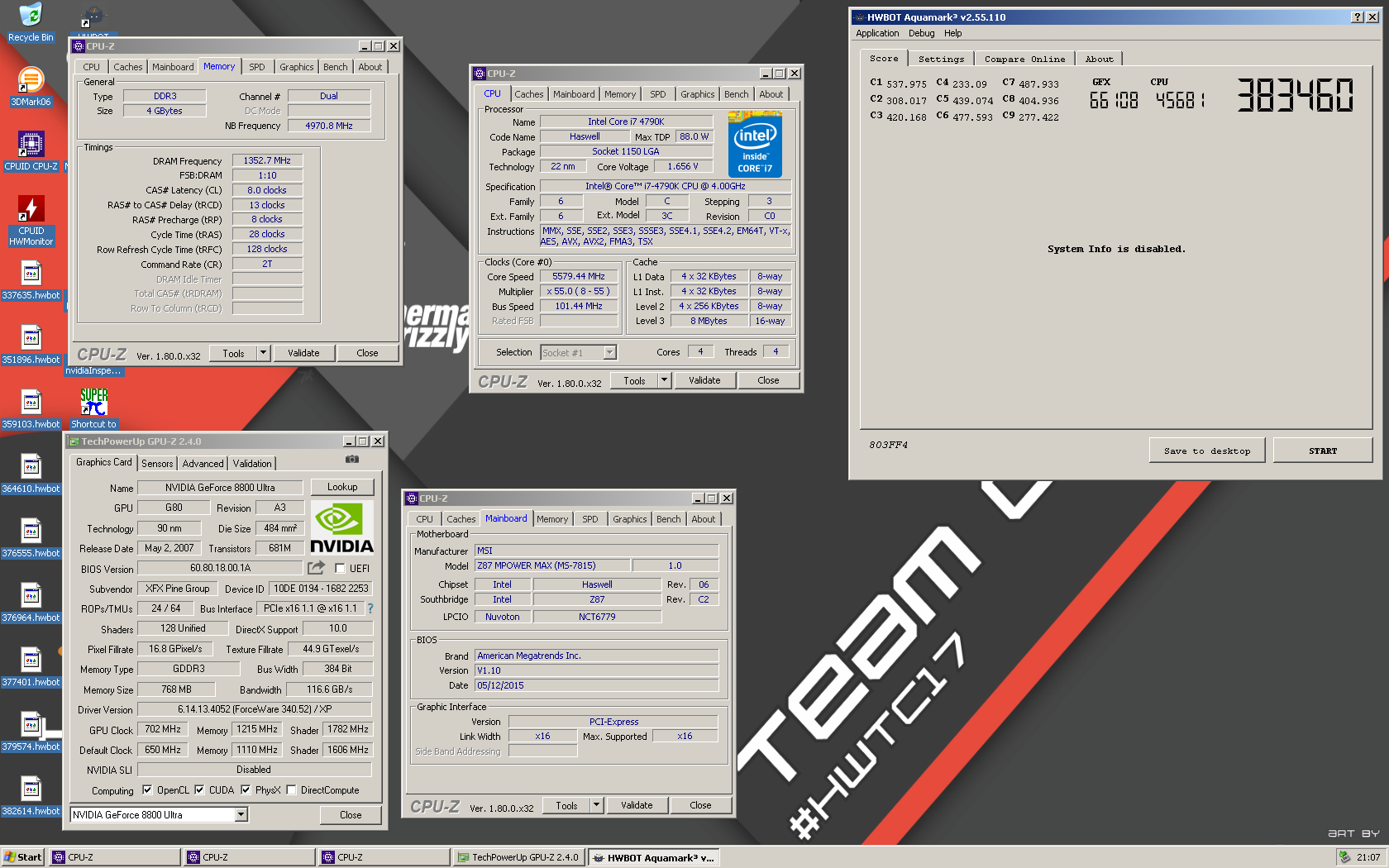Switch to the Settings tab in Aquamark
The image size is (1389, 868).
[941, 60]
